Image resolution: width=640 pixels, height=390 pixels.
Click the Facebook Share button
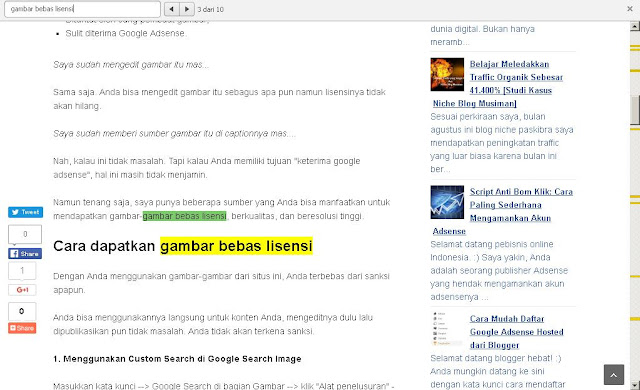(25, 253)
